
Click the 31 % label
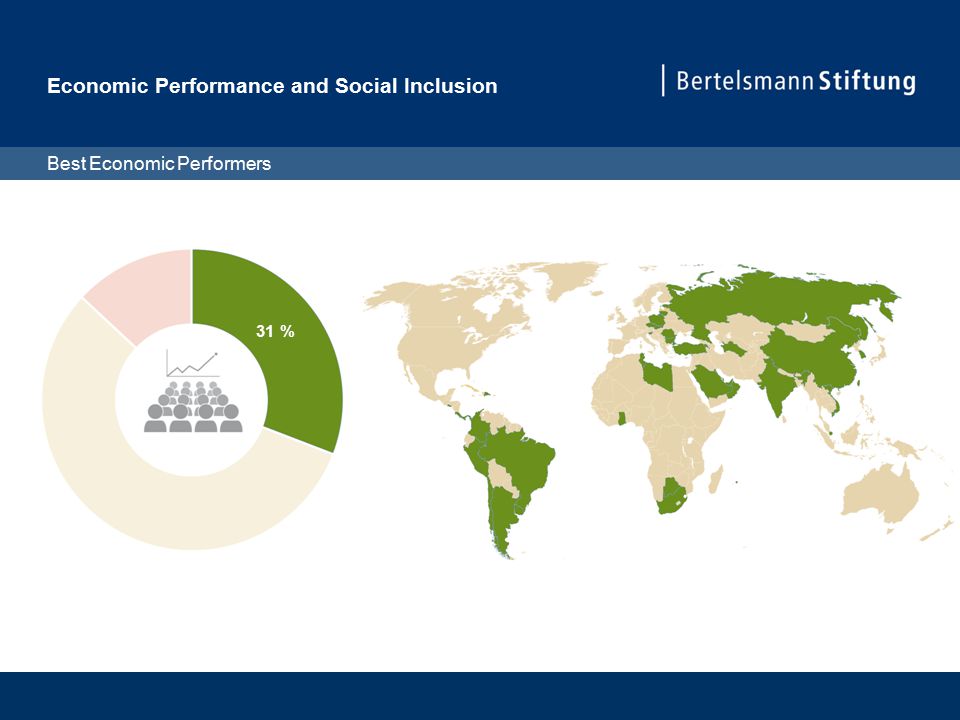(x=275, y=331)
